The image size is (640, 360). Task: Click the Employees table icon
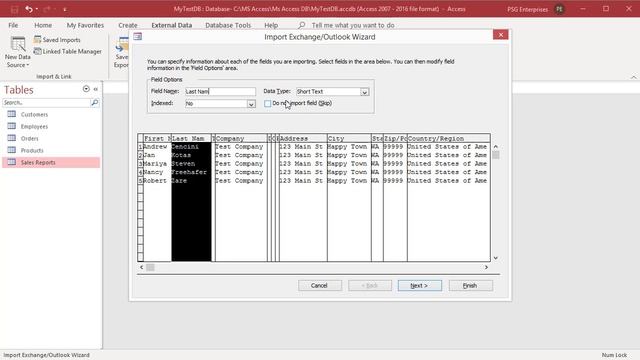pos(12,126)
